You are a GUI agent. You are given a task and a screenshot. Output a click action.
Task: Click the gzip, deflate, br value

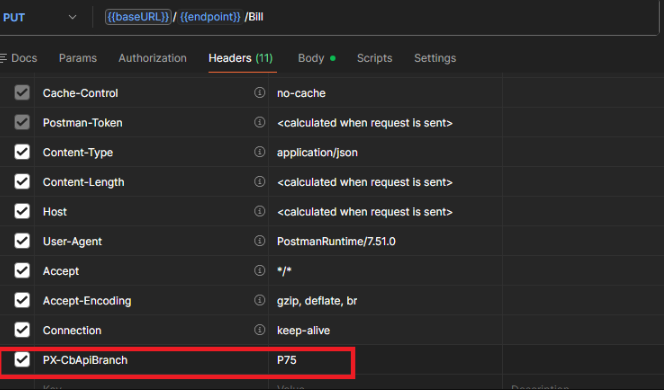coord(317,301)
